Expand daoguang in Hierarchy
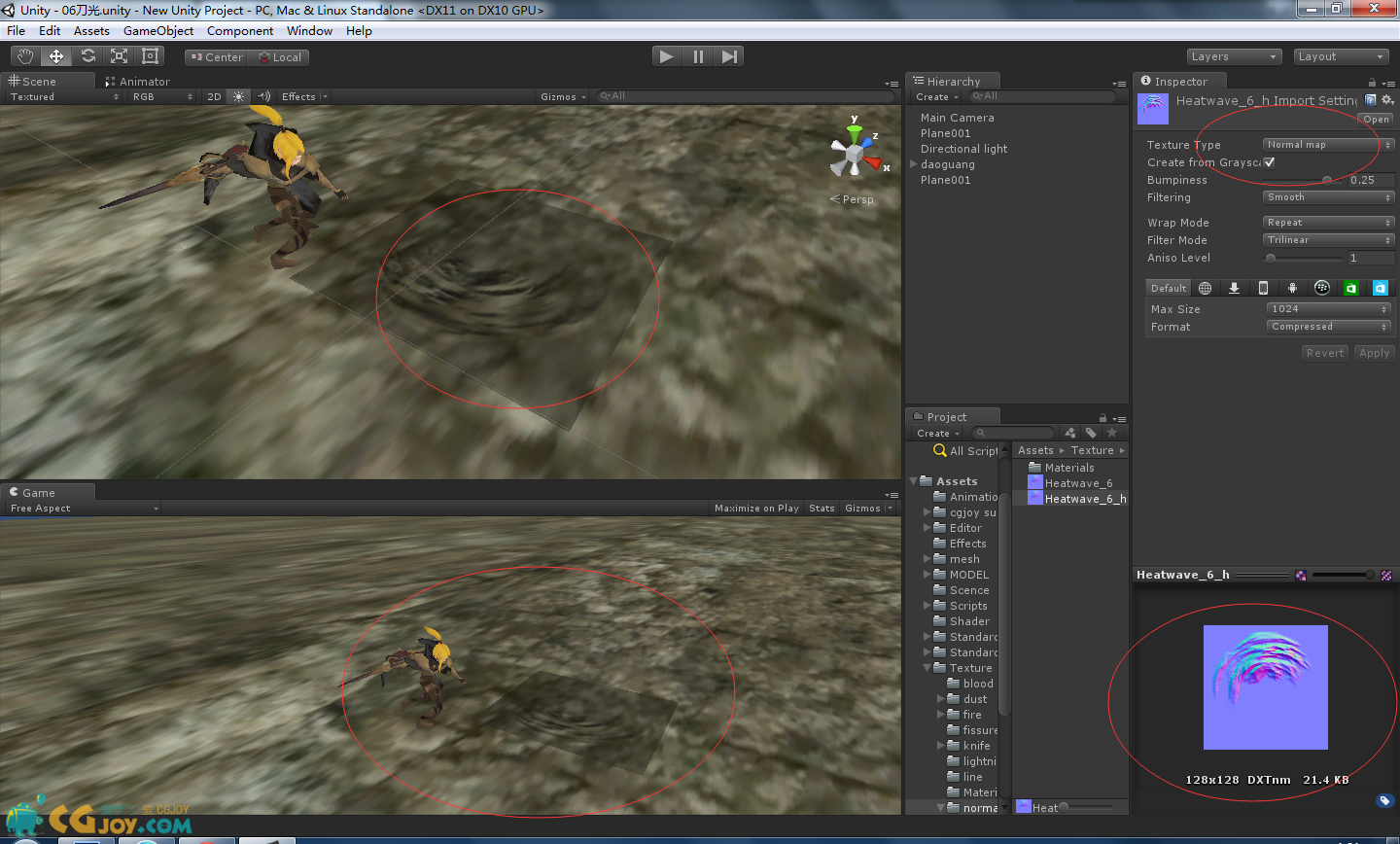The width and height of the screenshot is (1400, 844). click(x=913, y=164)
